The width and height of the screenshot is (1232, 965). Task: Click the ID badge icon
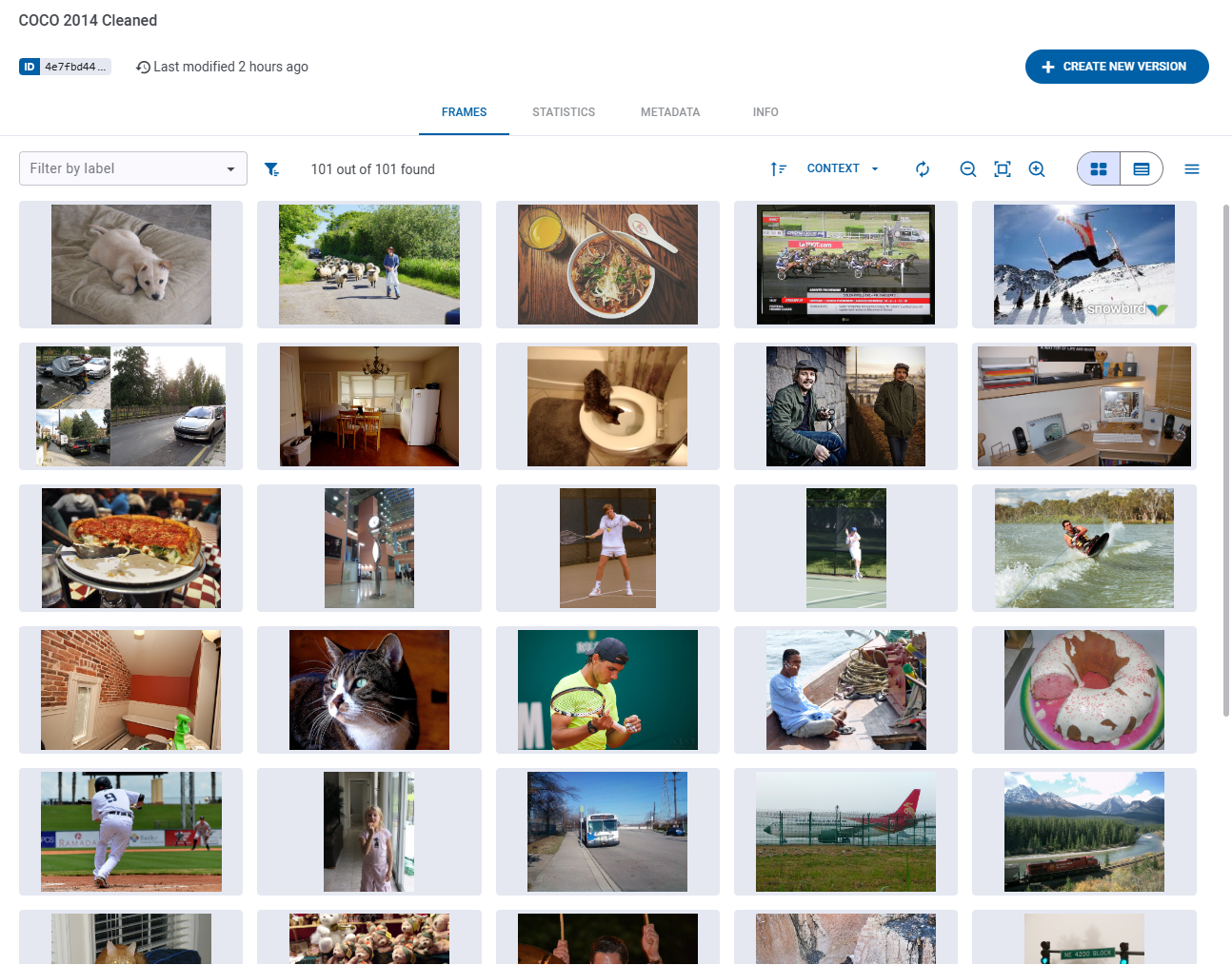29,67
